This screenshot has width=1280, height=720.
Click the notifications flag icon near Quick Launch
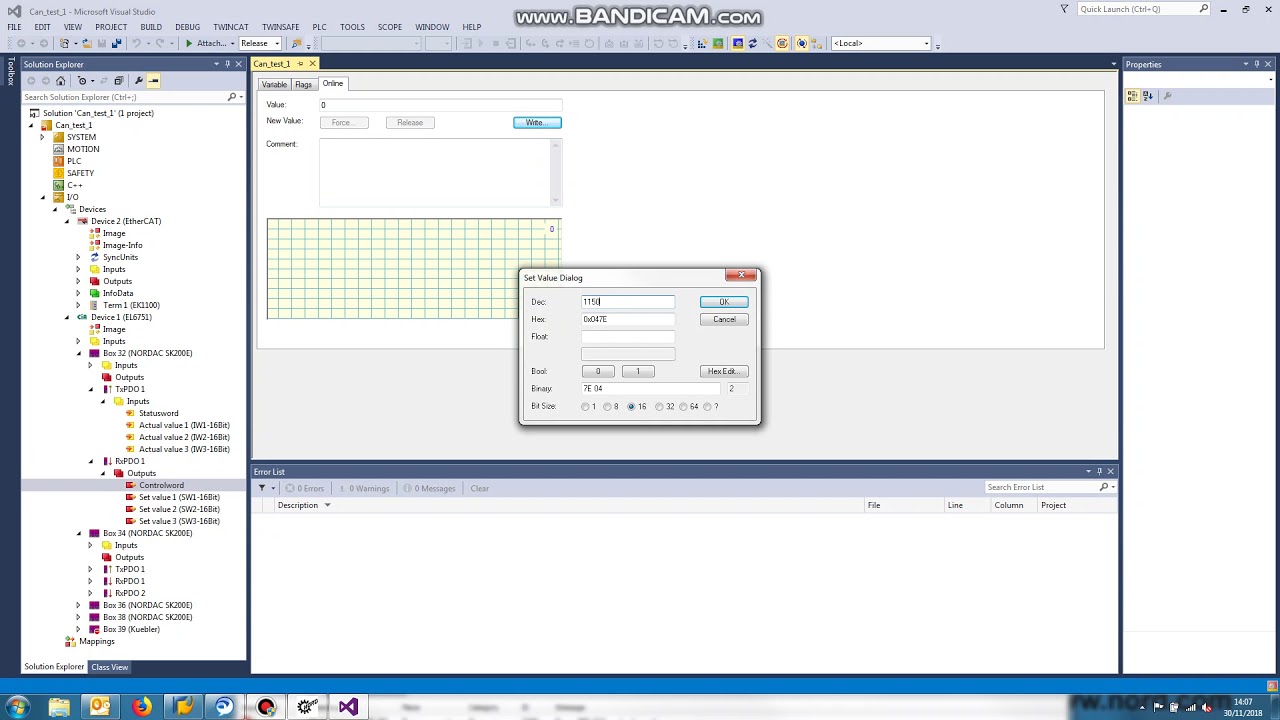click(1064, 9)
